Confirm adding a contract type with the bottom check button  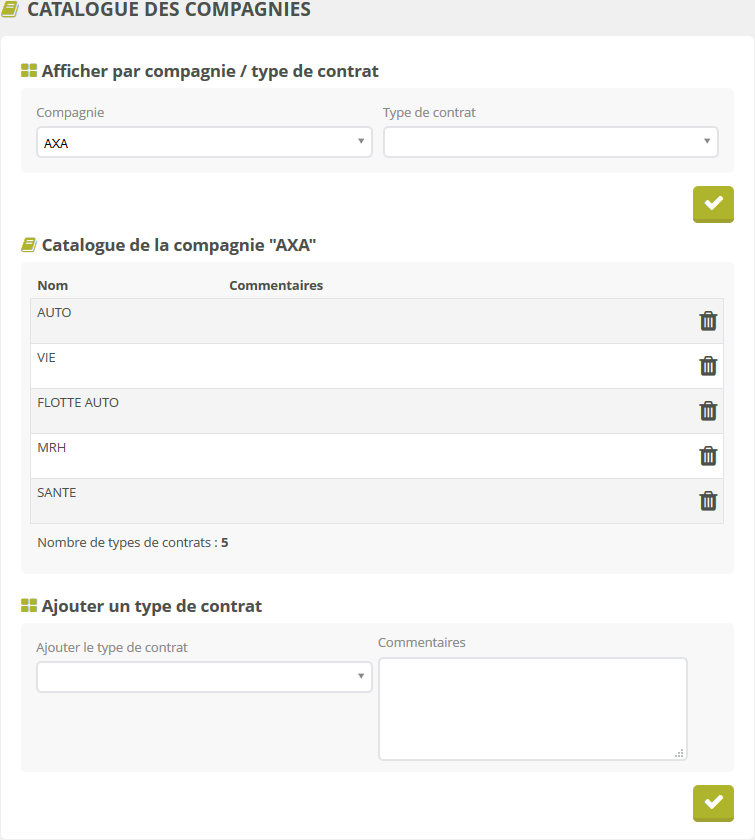pos(713,803)
